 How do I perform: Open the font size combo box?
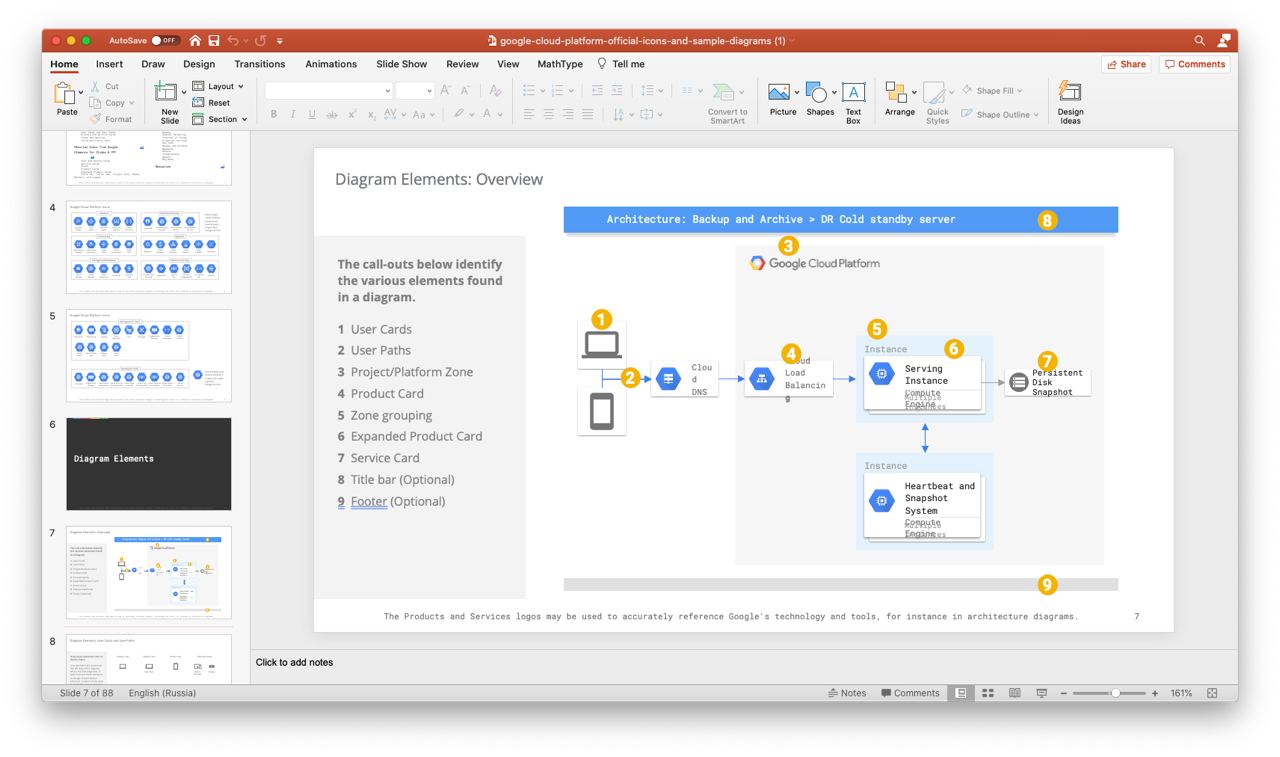[x=414, y=90]
